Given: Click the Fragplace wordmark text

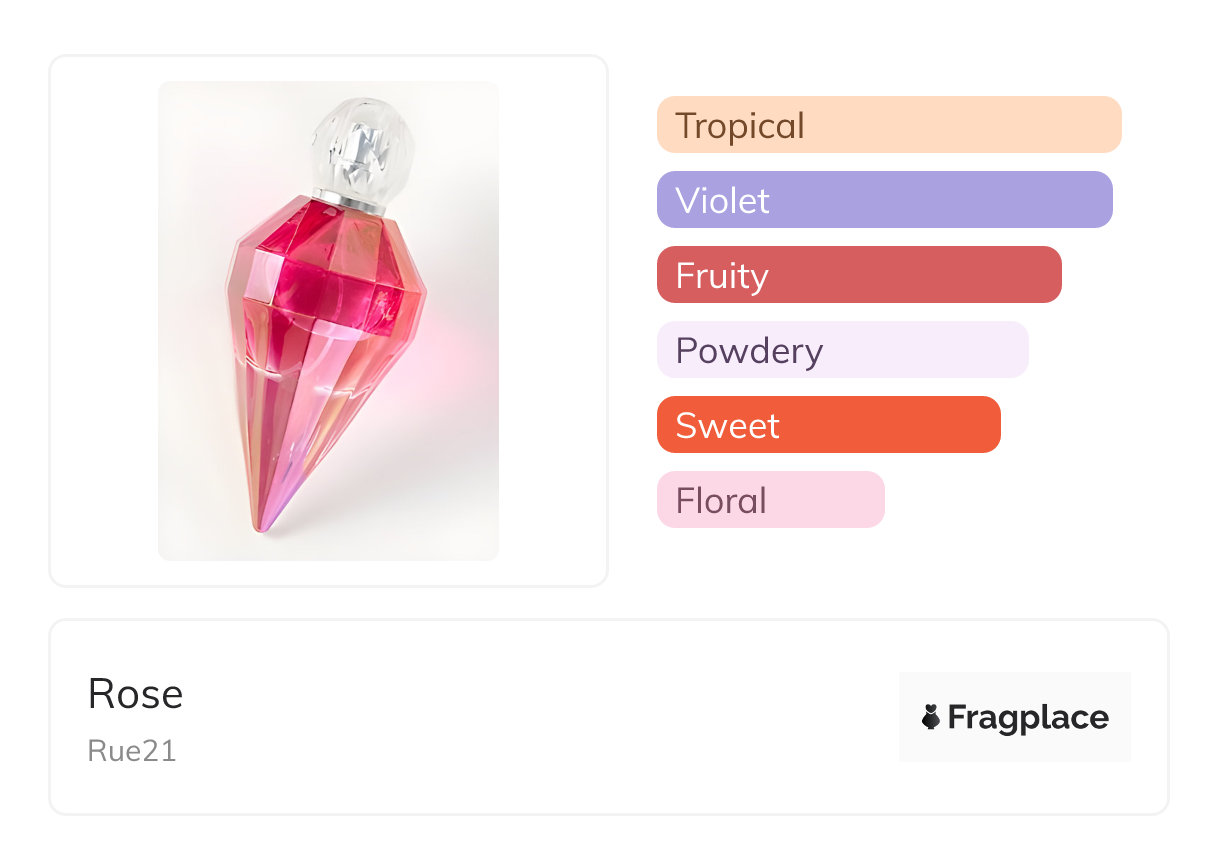Looking at the screenshot, I should coord(1028,718).
